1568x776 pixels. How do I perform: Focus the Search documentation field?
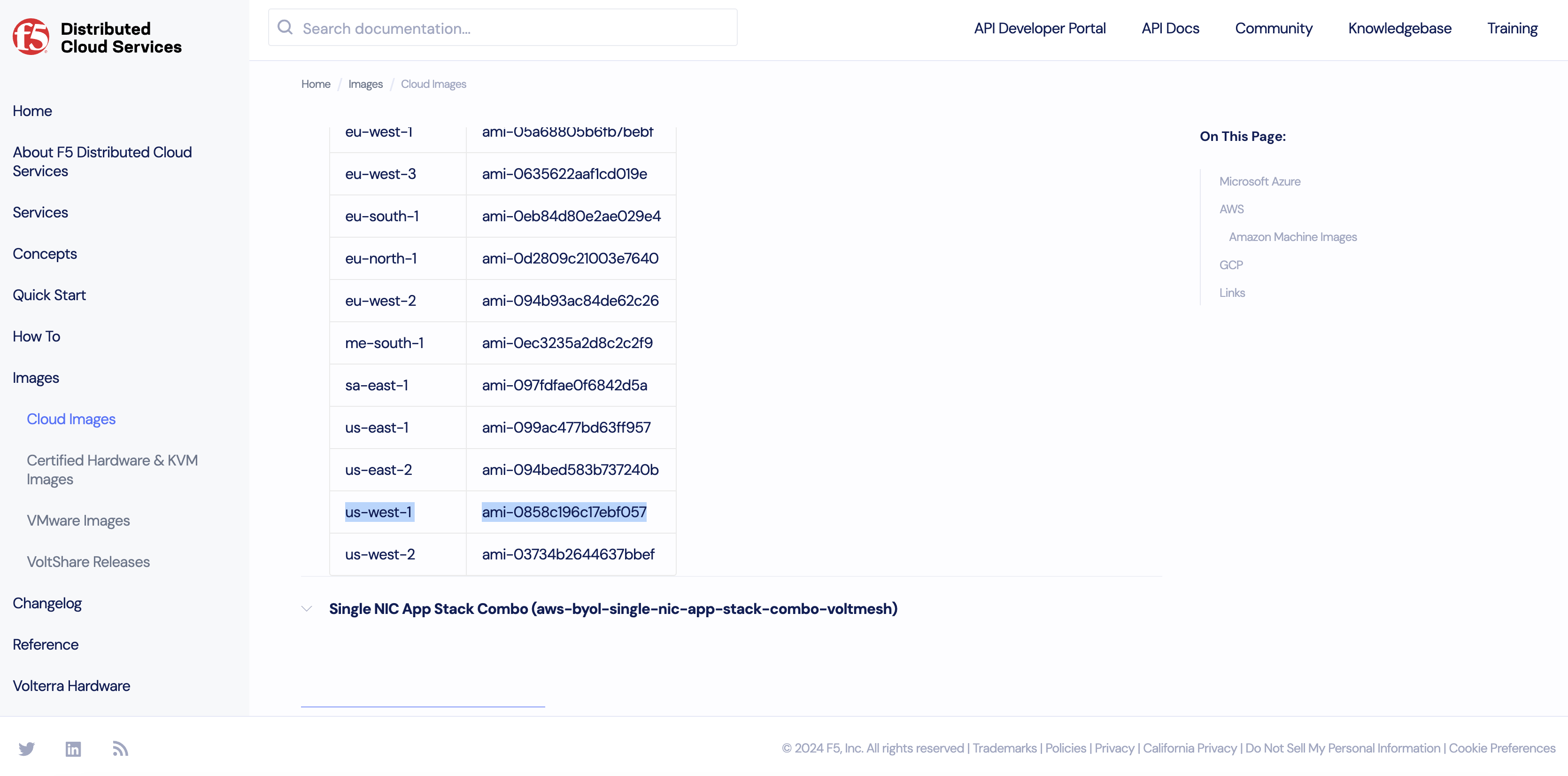[x=503, y=28]
